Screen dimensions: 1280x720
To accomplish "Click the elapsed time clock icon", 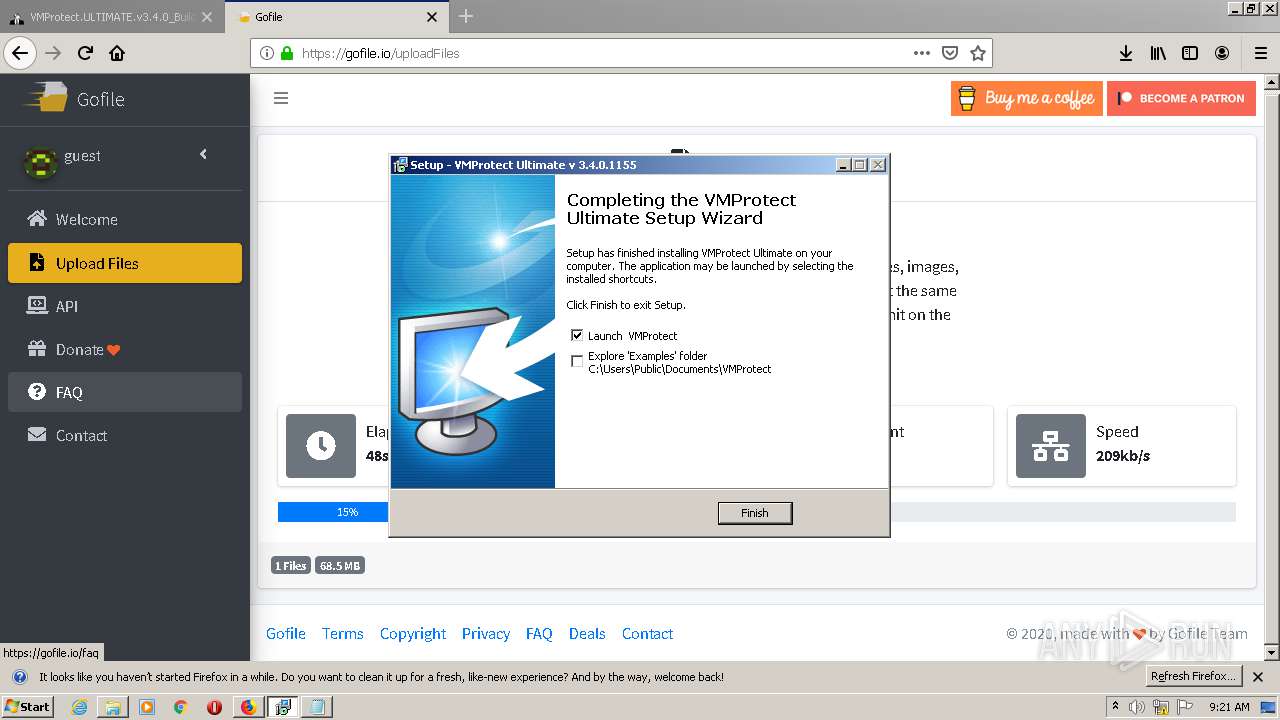I will pos(321,446).
